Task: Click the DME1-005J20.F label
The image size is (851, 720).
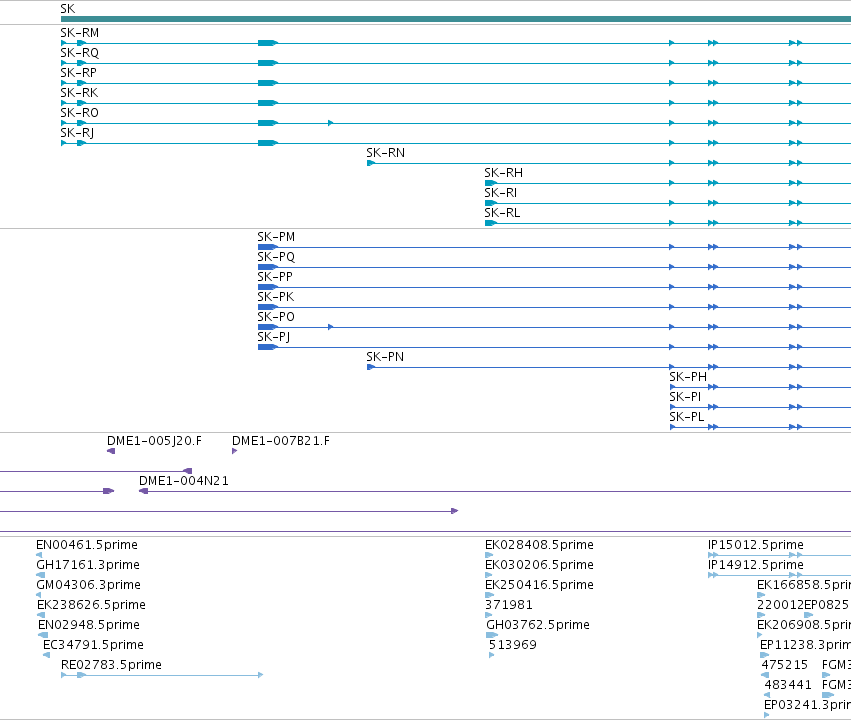Action: click(x=154, y=442)
